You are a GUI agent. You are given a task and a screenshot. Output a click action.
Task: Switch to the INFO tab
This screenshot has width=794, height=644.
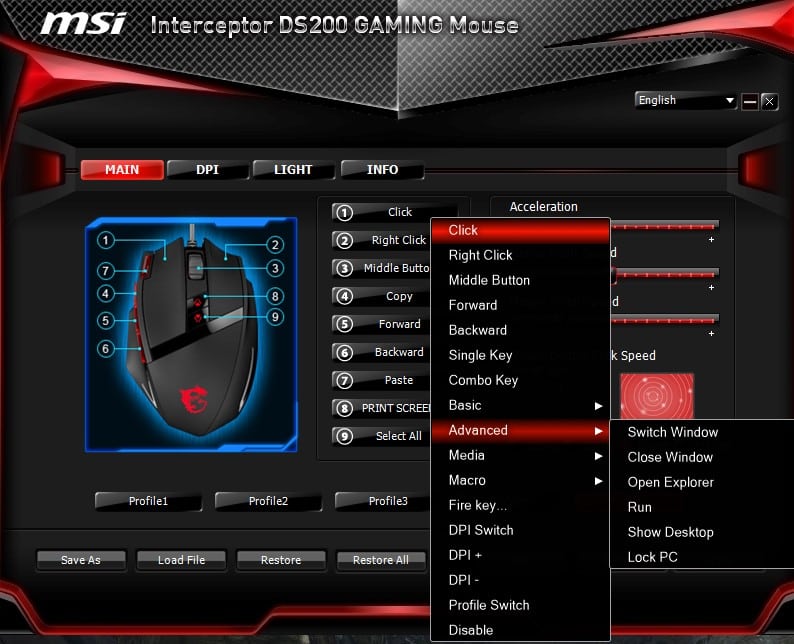[x=382, y=170]
